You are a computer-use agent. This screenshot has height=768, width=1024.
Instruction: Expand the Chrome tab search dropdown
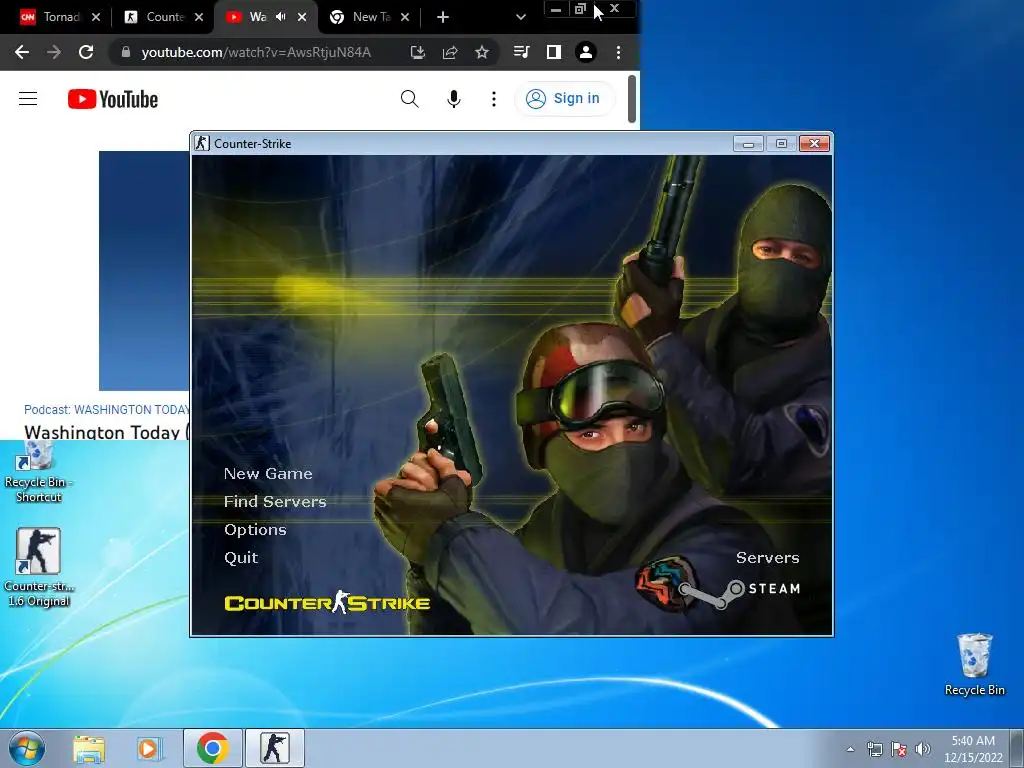pos(520,17)
